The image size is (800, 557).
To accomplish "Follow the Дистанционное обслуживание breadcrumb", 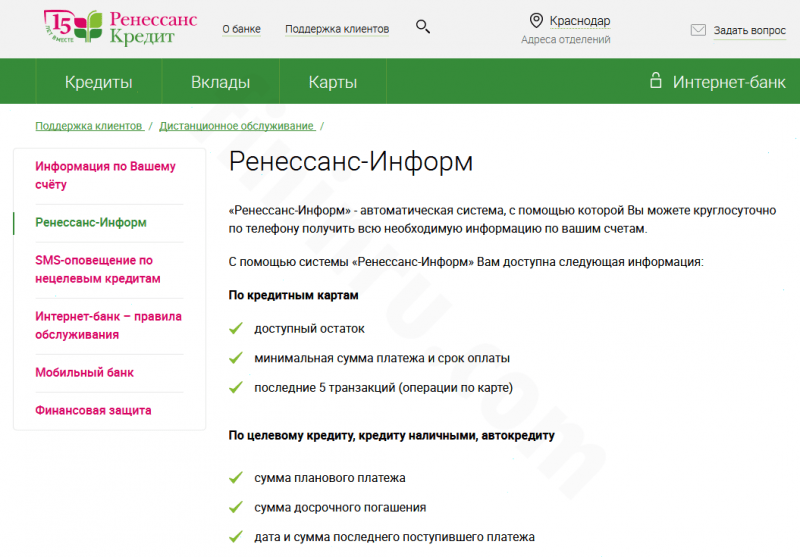I will click(x=237, y=126).
